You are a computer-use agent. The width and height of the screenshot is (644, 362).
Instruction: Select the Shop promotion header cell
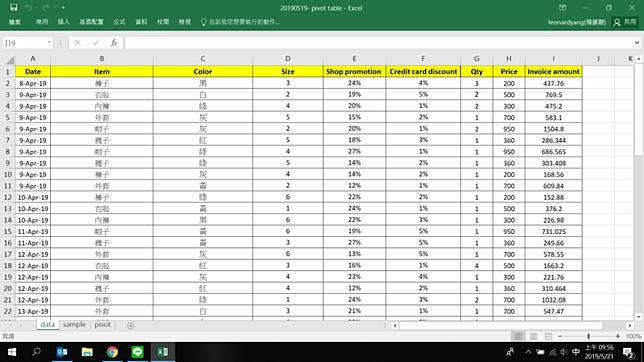pos(354,71)
